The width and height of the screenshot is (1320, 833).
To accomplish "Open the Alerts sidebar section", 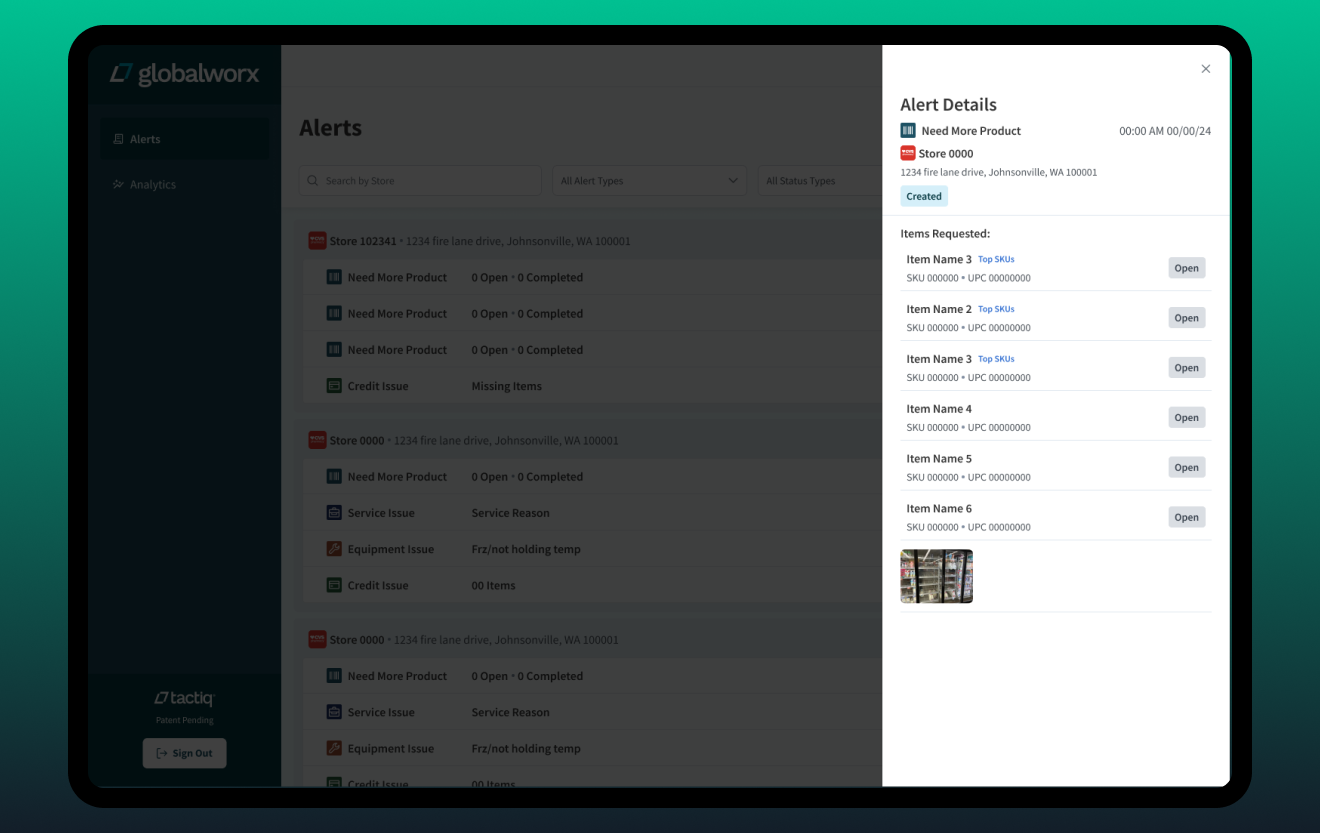I will click(184, 139).
